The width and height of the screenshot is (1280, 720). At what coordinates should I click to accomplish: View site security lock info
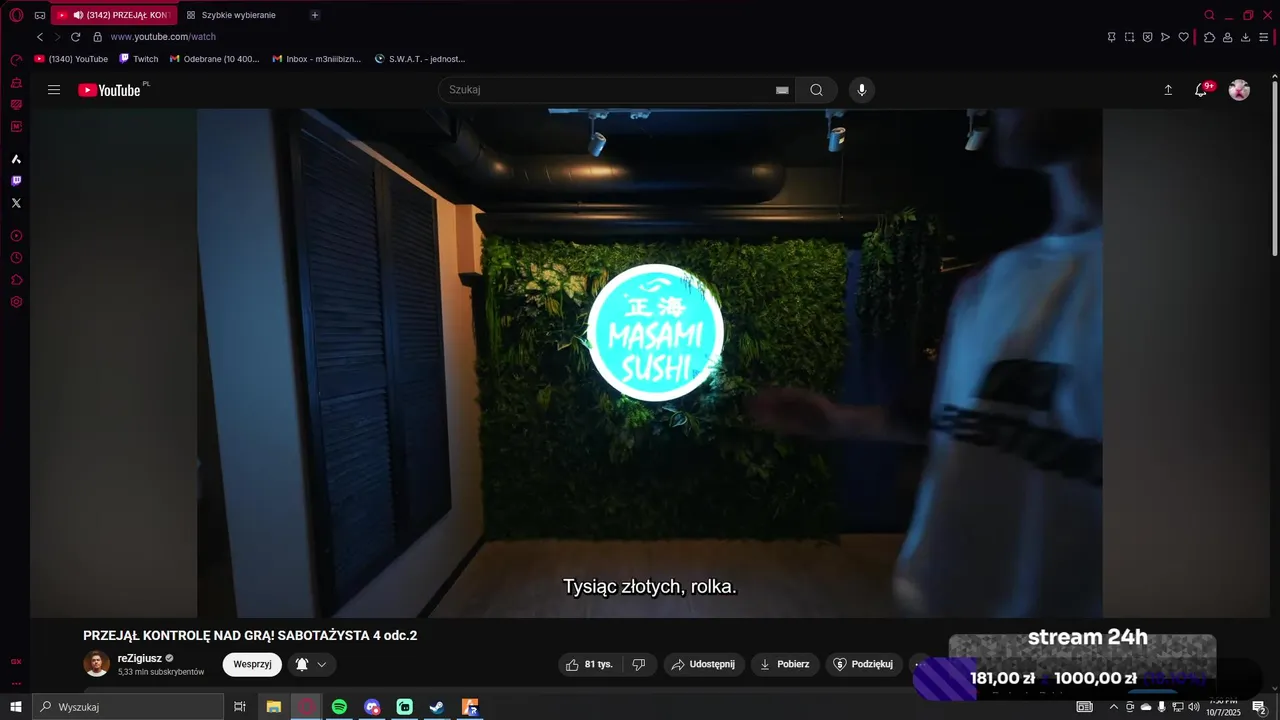[x=97, y=37]
